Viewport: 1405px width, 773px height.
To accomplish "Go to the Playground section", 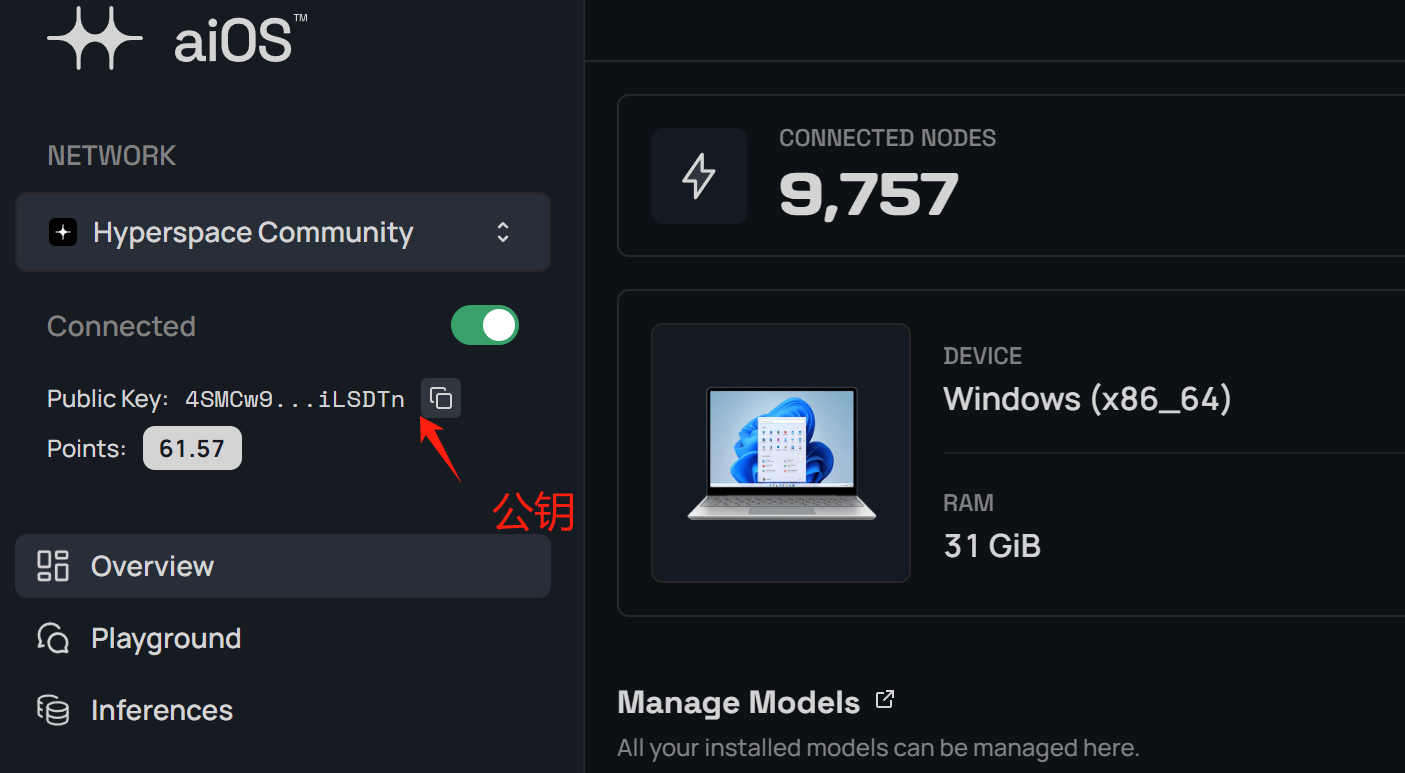I will pyautogui.click(x=166, y=638).
